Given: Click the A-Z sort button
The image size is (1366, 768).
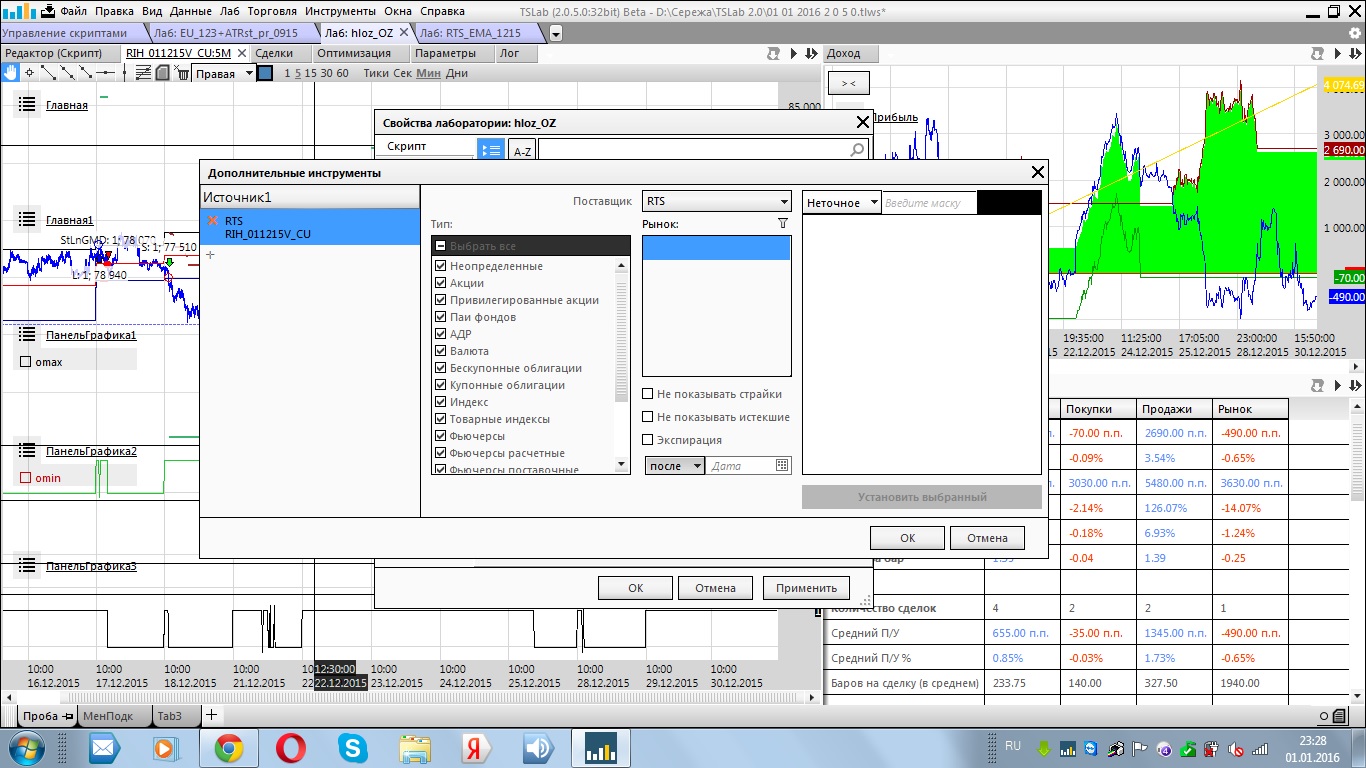Looking at the screenshot, I should (x=522, y=151).
